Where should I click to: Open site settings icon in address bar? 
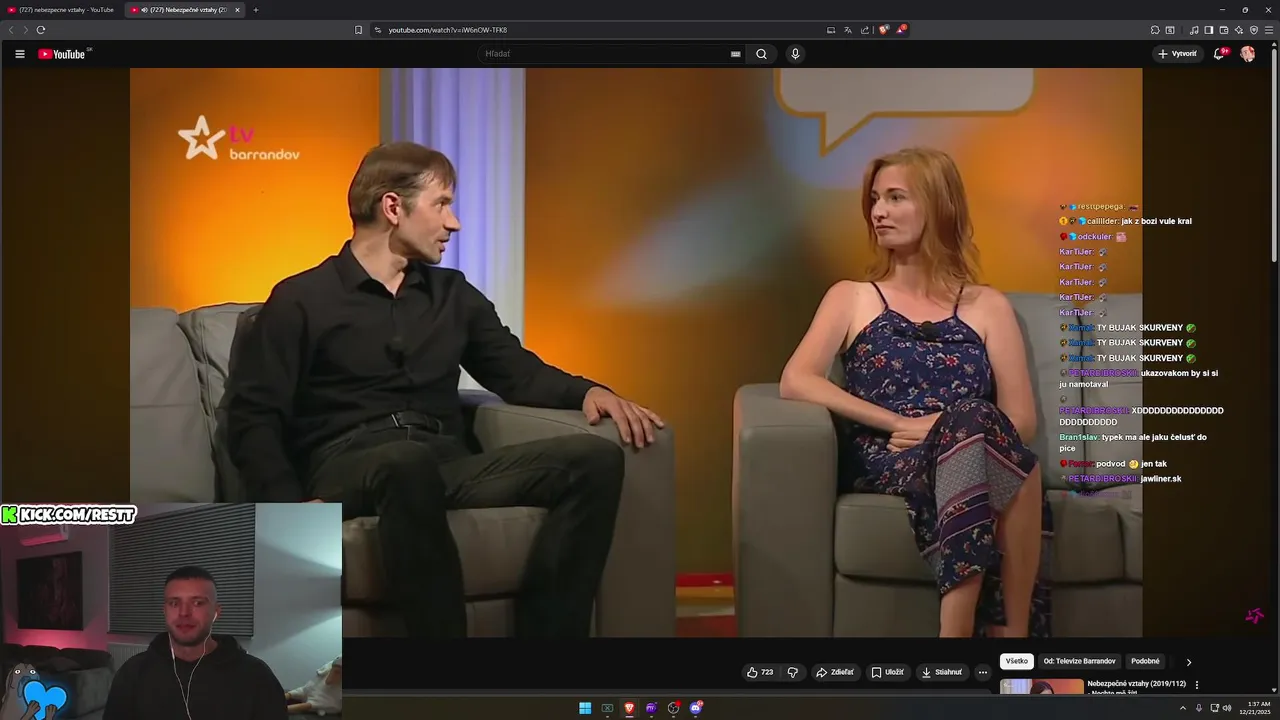(x=378, y=30)
